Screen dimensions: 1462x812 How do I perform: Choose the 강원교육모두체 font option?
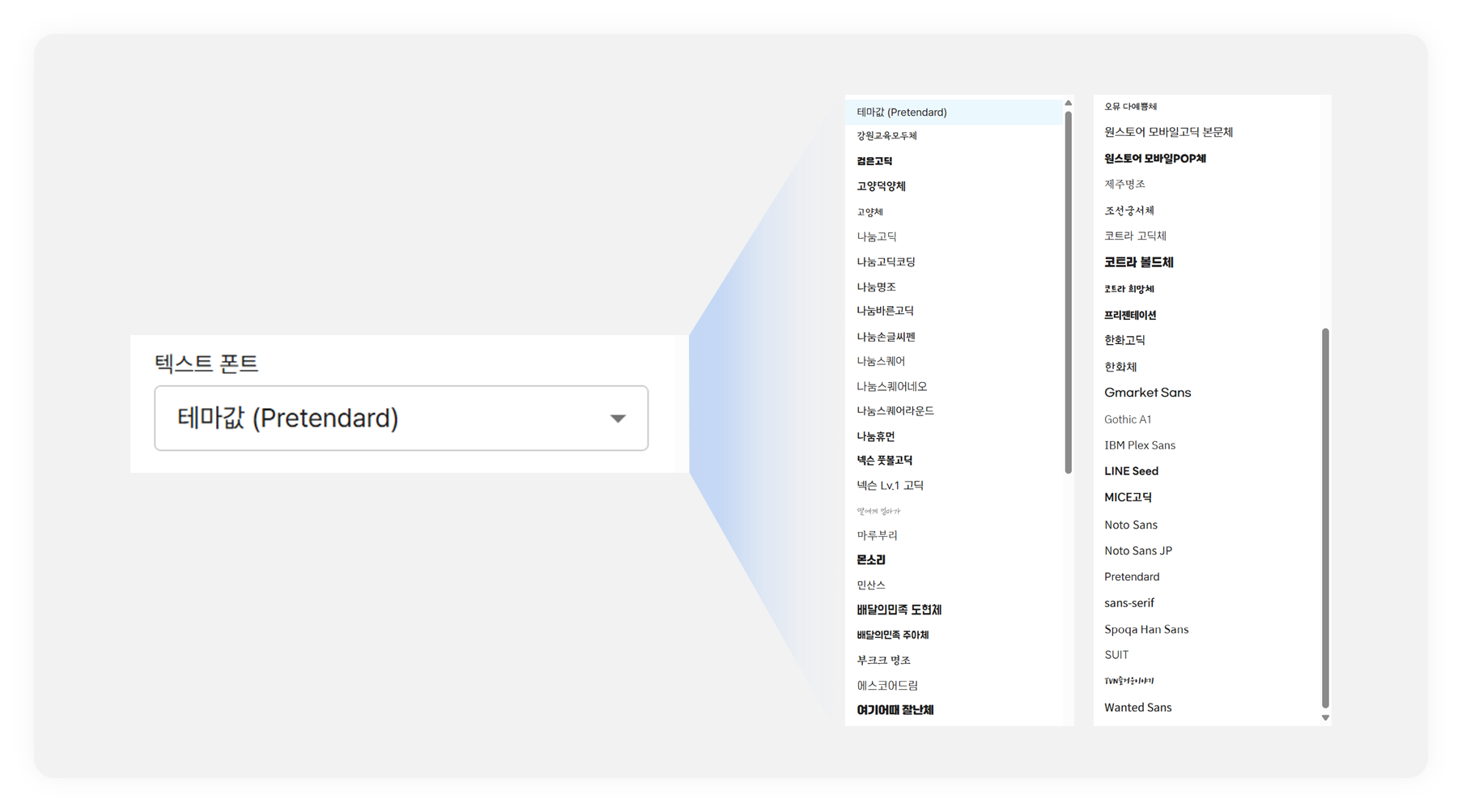point(886,136)
